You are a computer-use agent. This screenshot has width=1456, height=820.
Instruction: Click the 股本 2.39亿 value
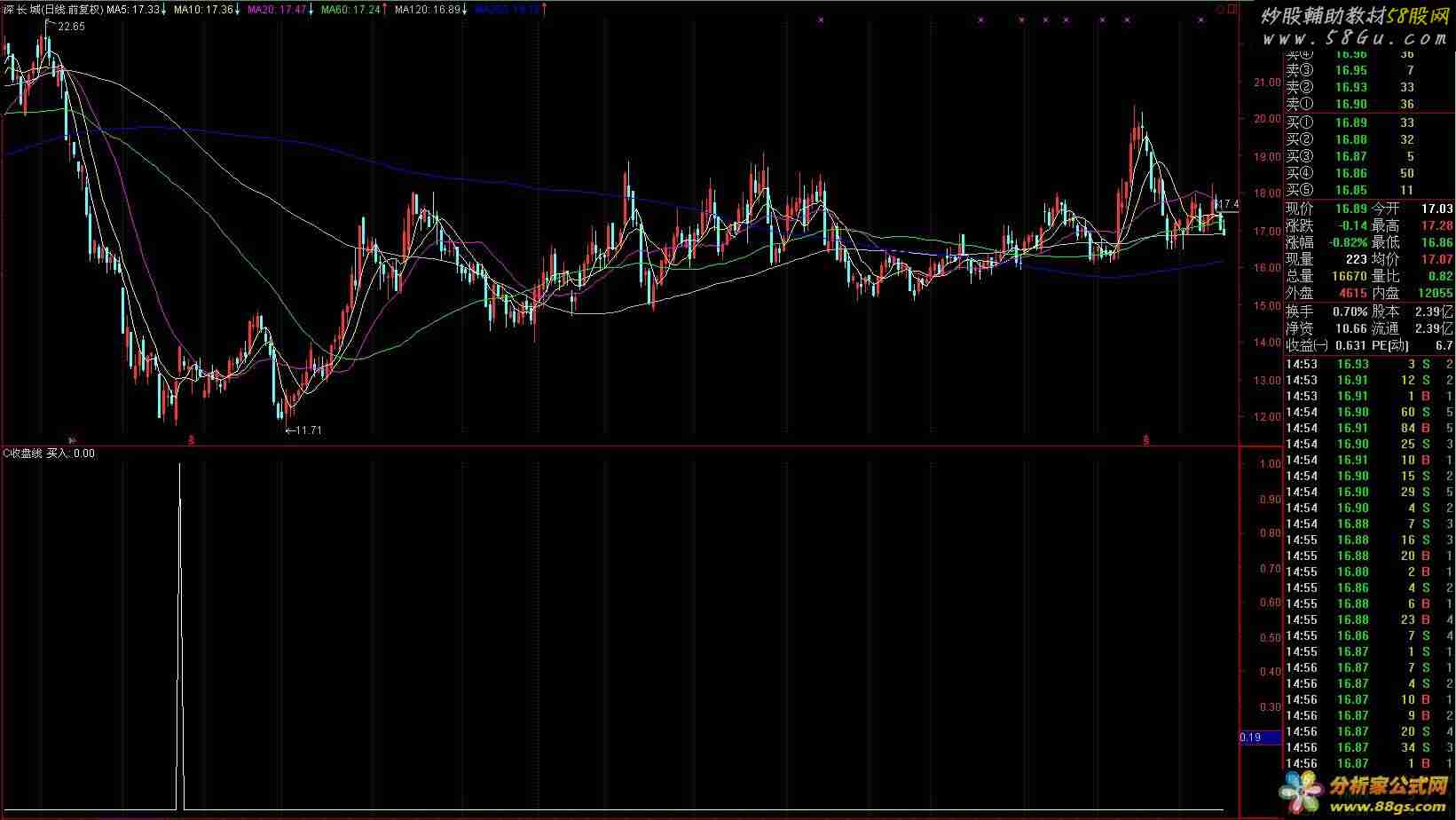pos(1434,311)
